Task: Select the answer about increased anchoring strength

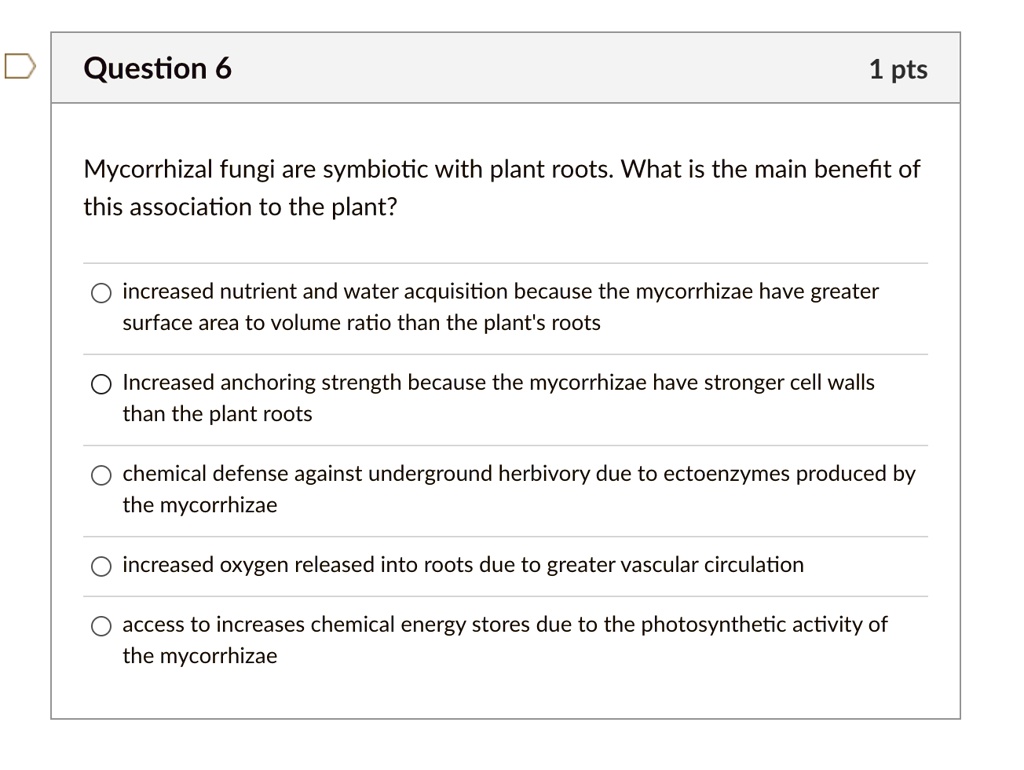Action: click(x=101, y=383)
